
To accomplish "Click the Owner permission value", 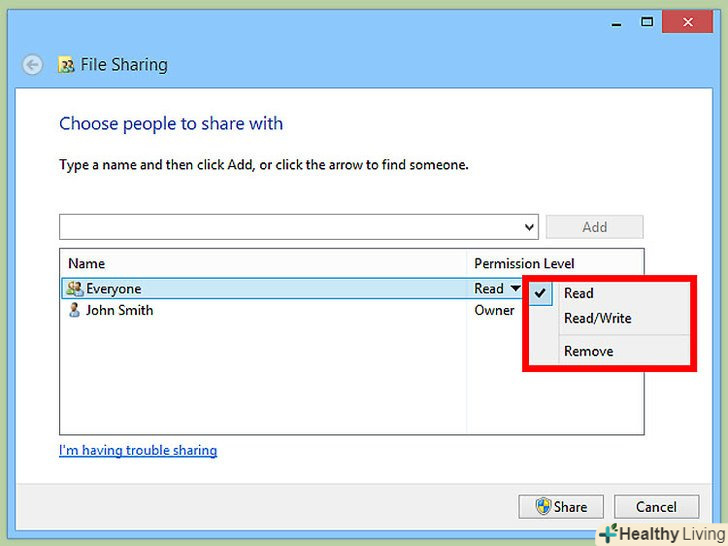I will click(x=494, y=310).
